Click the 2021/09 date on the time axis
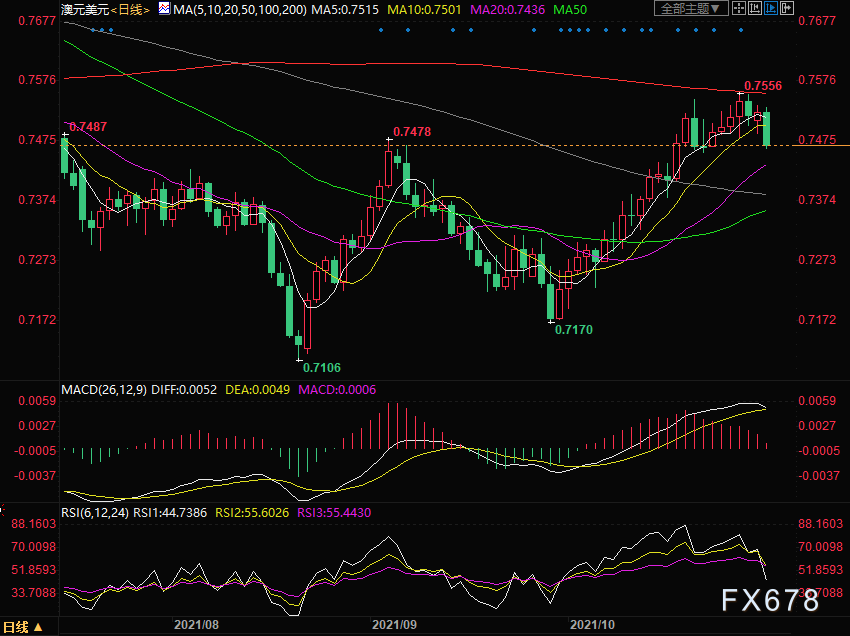 [393, 623]
